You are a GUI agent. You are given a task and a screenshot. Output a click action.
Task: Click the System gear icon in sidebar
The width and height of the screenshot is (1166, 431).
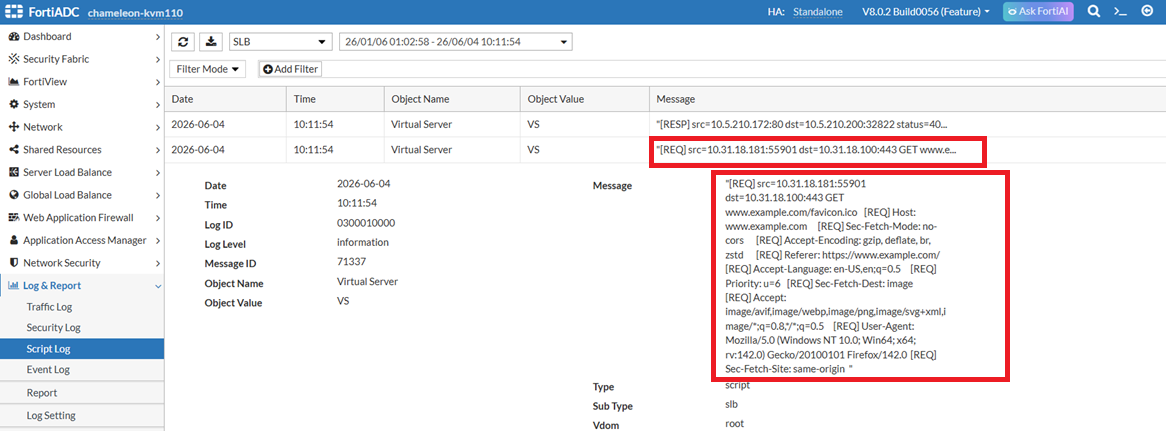13,104
